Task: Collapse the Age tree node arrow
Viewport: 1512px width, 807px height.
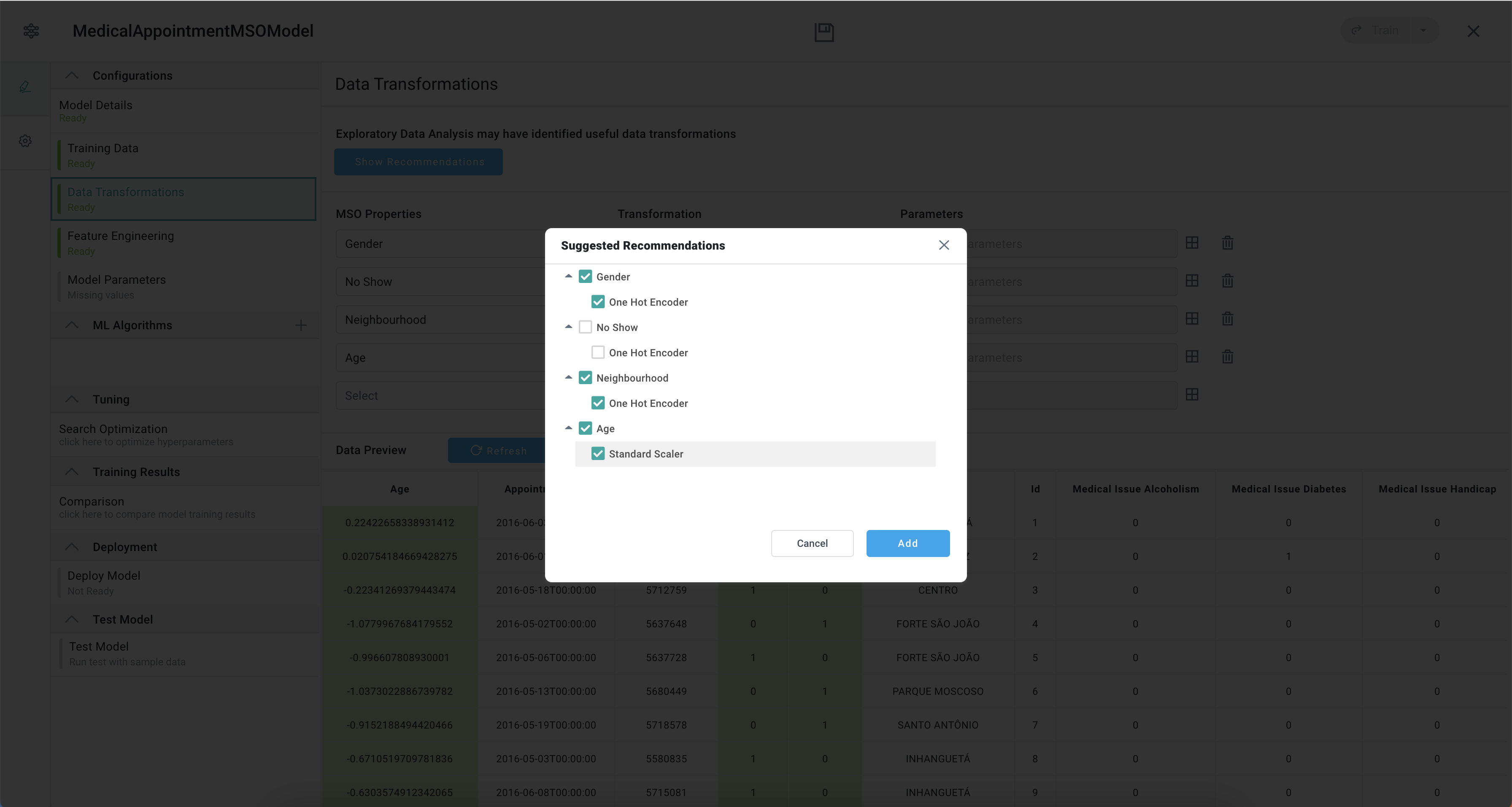Action: (x=568, y=428)
